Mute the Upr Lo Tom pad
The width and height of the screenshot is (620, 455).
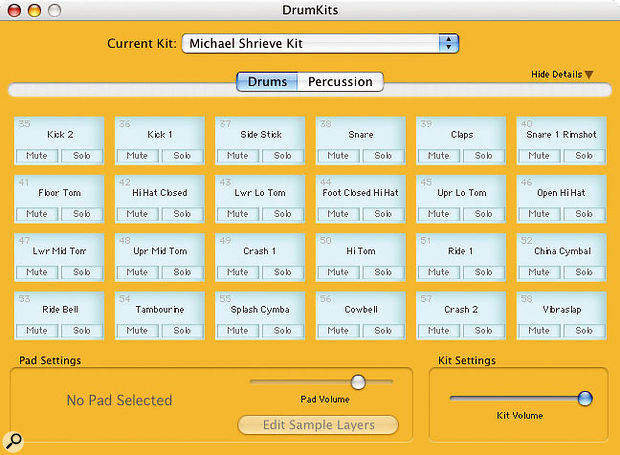(x=439, y=214)
